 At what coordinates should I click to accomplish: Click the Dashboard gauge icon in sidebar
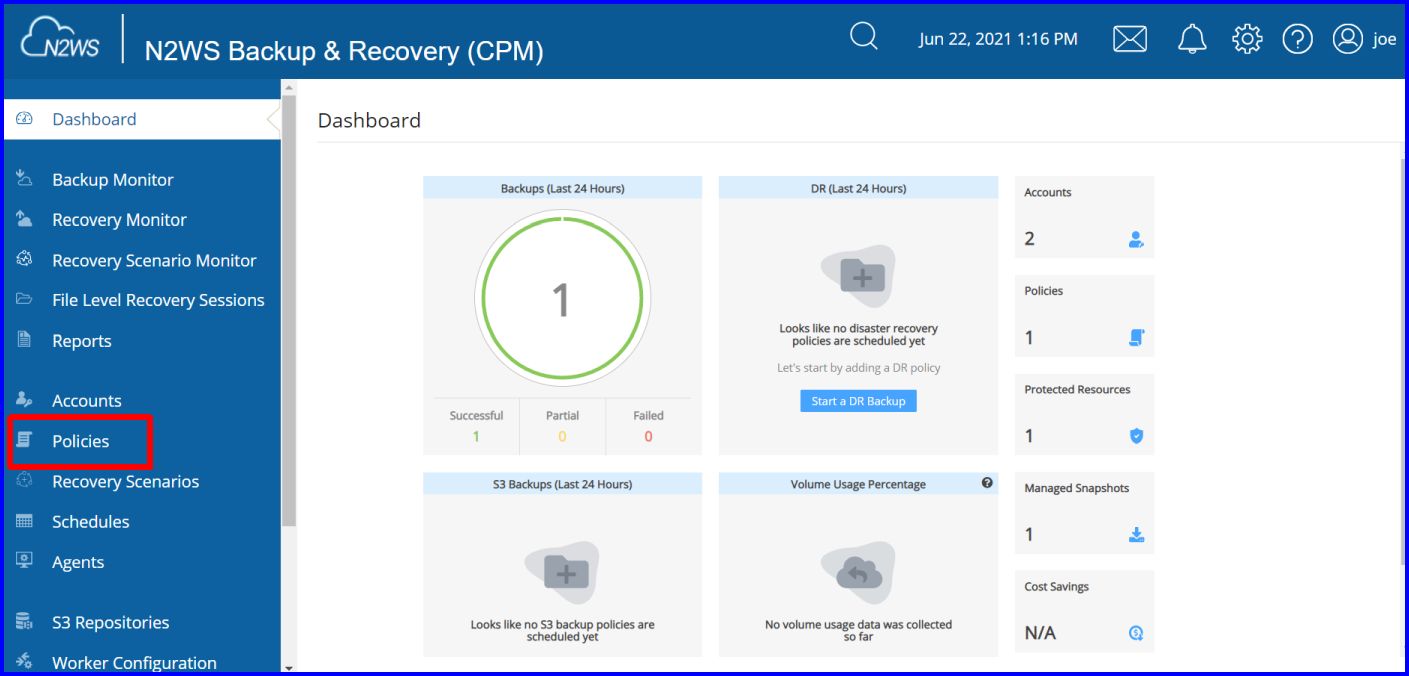(x=25, y=118)
